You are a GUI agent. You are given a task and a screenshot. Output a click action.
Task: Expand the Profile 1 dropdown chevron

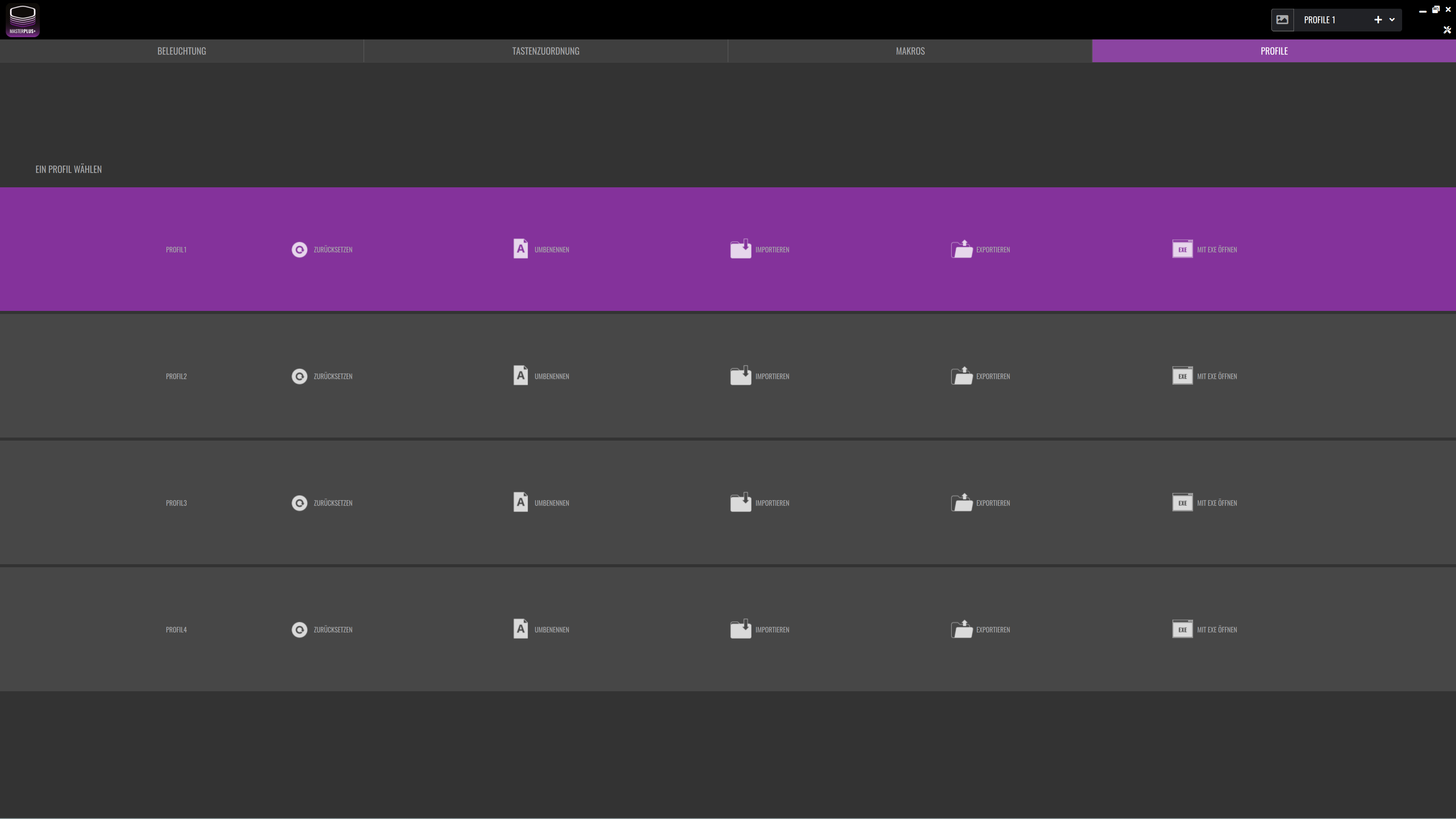(1392, 20)
